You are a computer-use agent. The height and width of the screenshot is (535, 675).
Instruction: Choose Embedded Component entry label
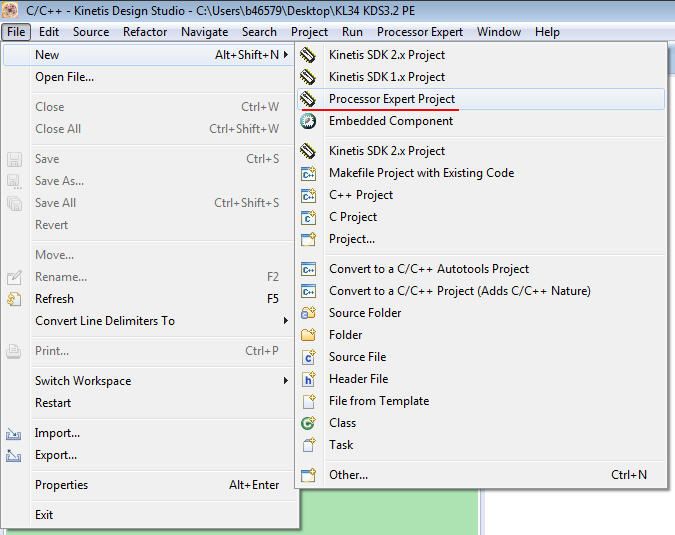(x=391, y=121)
